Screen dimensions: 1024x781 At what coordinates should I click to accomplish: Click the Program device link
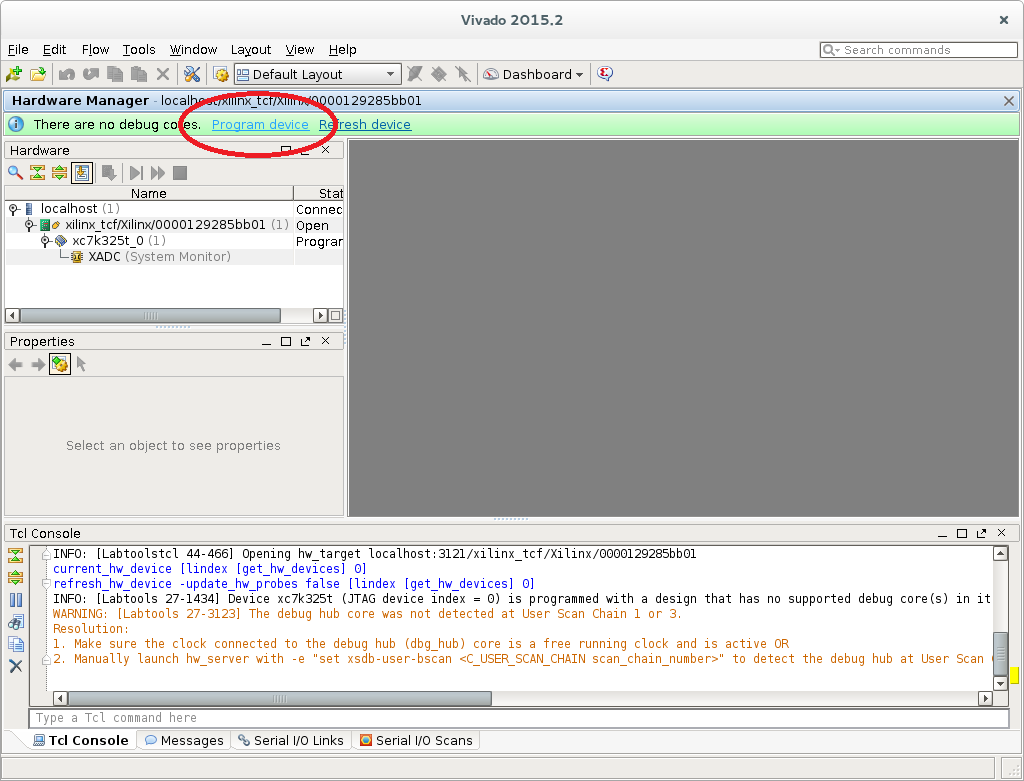tap(260, 125)
